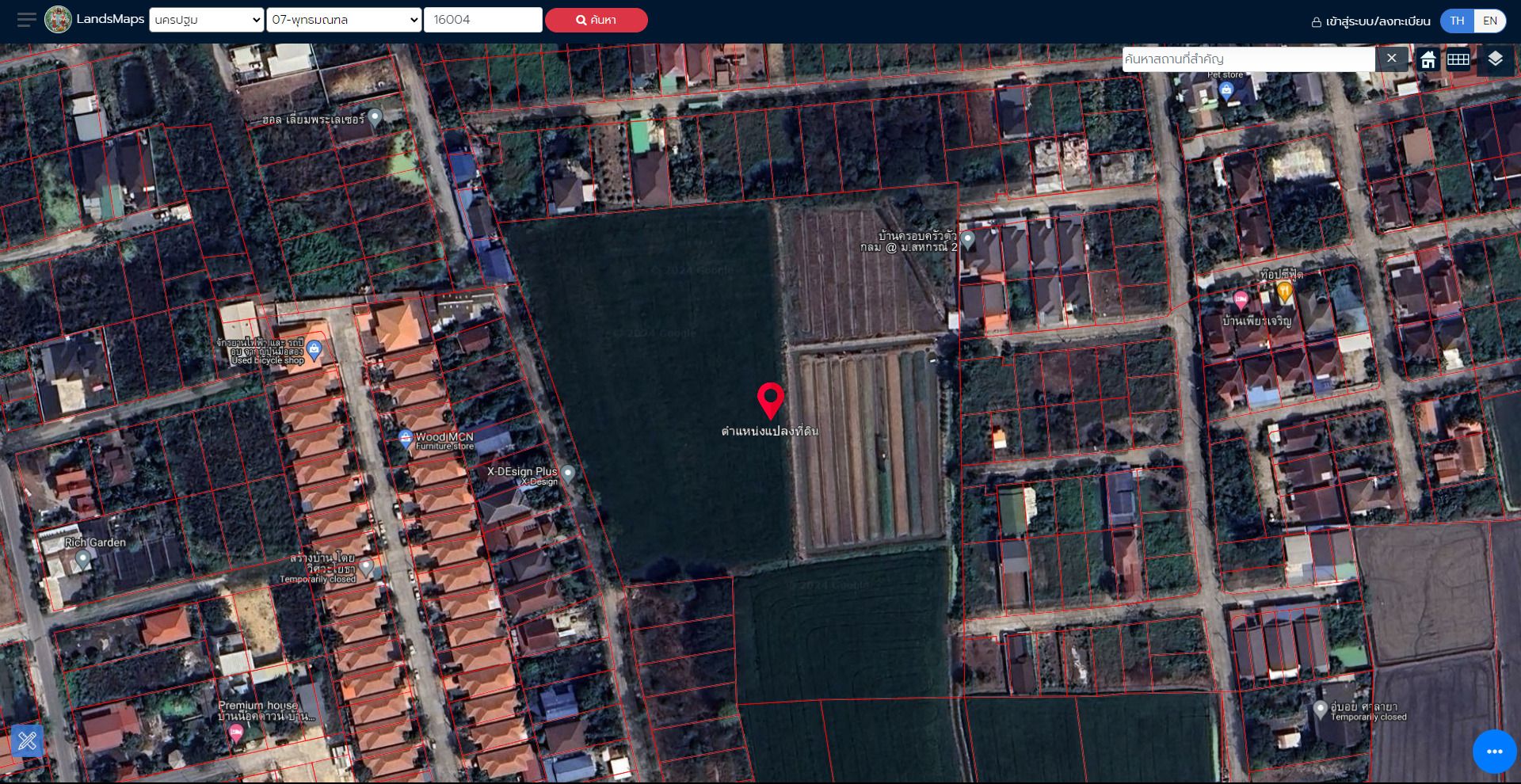Click the grid table icon
Viewport: 1521px width, 784px height.
(1458, 59)
